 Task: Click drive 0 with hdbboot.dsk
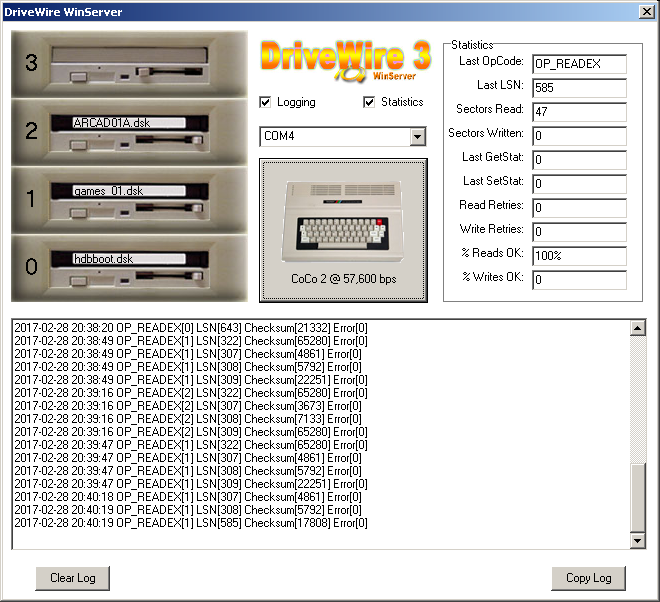[130, 267]
